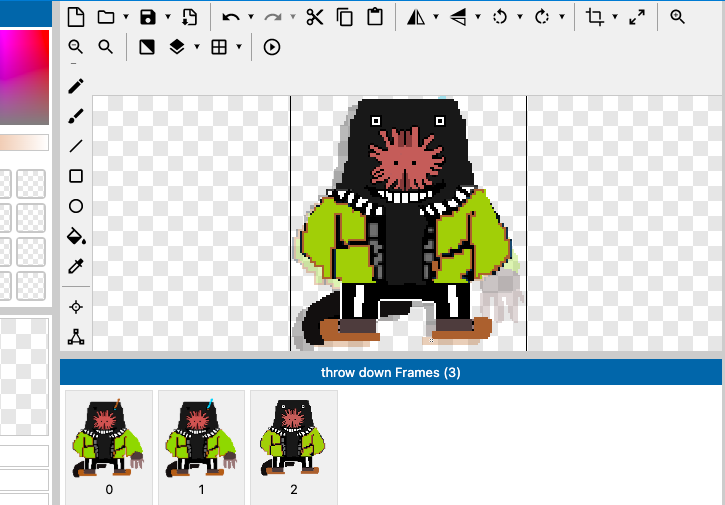The height and width of the screenshot is (505, 725).
Task: Paste with the clipboard icon
Action: click(x=375, y=17)
